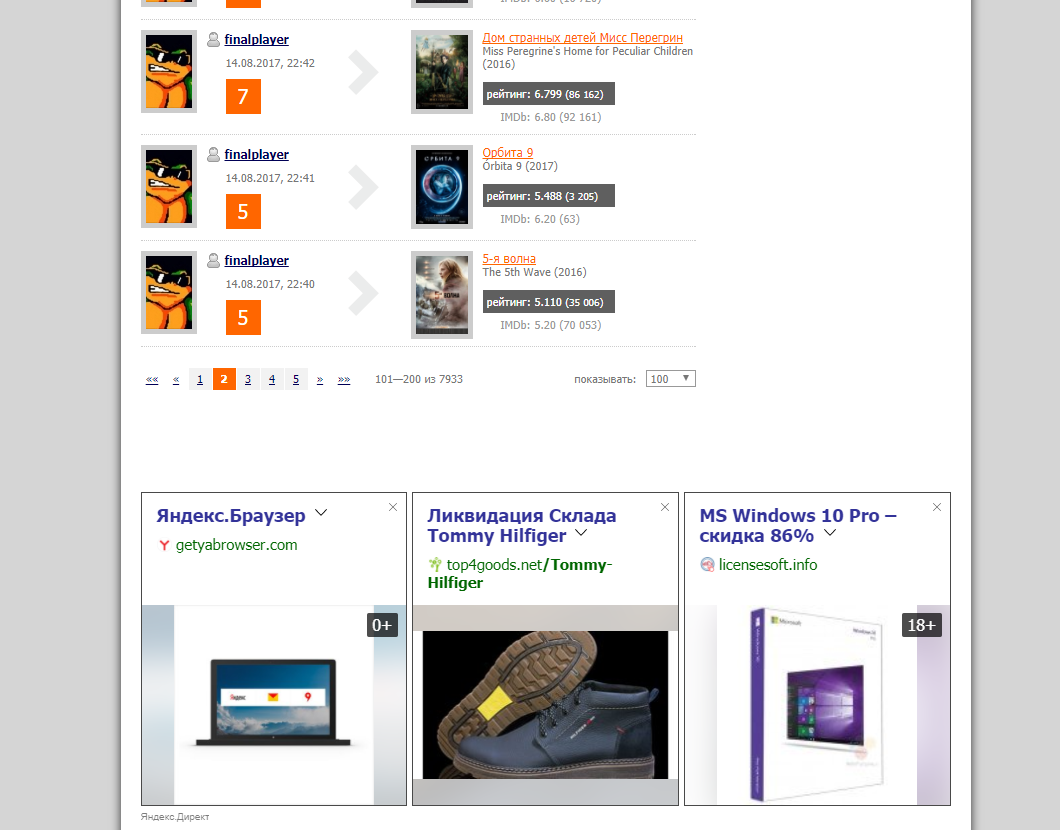1060x830 pixels.
Task: Go to next page single arrow
Action: point(320,379)
